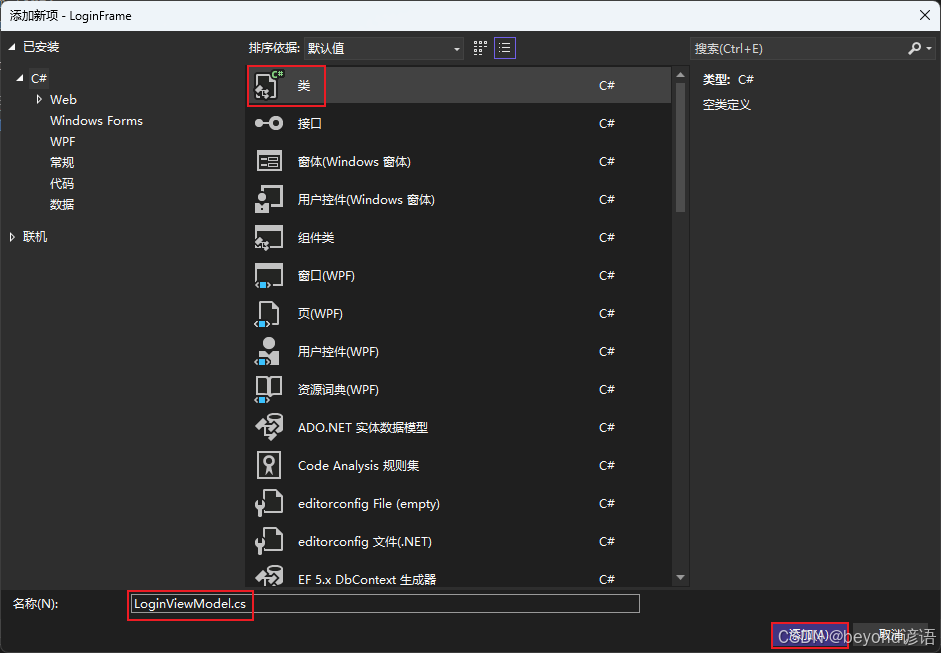
Task: Click the EF 5.x DbContext 生成器 icon
Action: click(268, 576)
